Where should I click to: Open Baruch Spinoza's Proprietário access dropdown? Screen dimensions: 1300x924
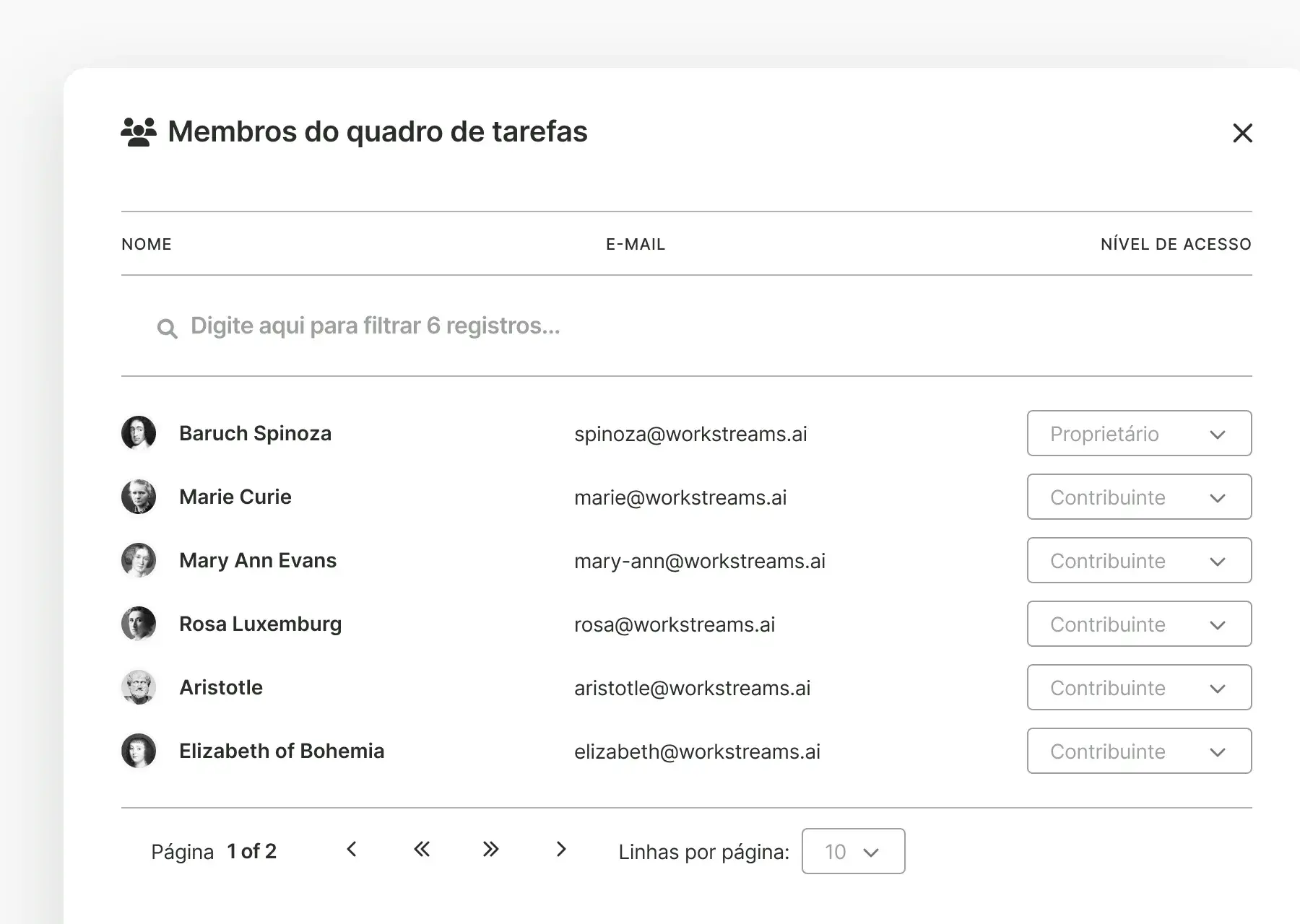pyautogui.click(x=1139, y=433)
